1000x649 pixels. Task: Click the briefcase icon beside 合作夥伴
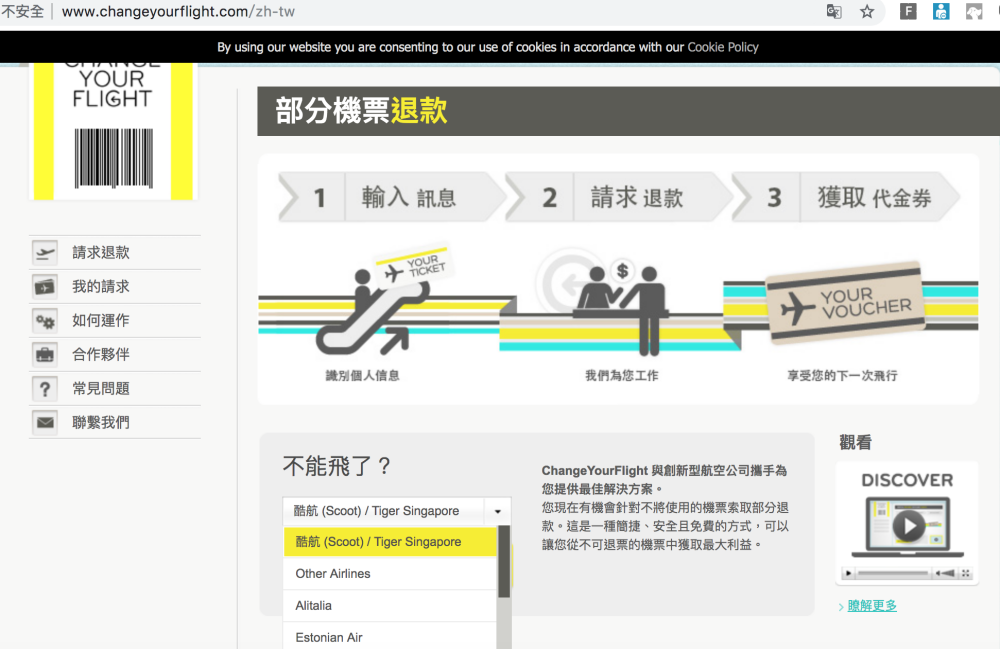(x=45, y=355)
